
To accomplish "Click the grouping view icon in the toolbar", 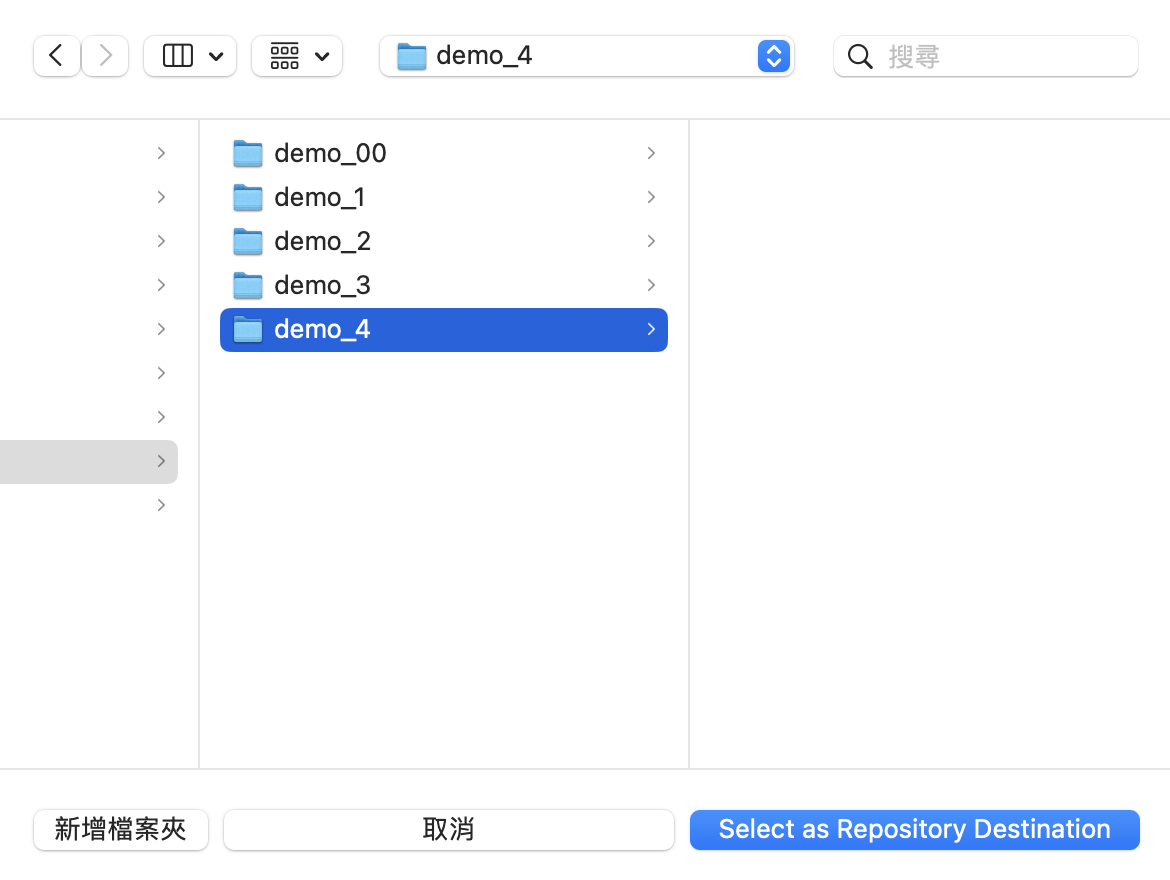I will point(283,55).
